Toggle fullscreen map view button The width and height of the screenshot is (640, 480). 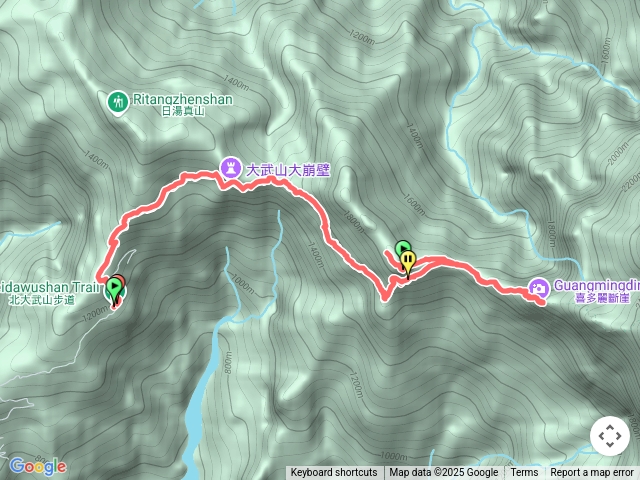coord(610,436)
